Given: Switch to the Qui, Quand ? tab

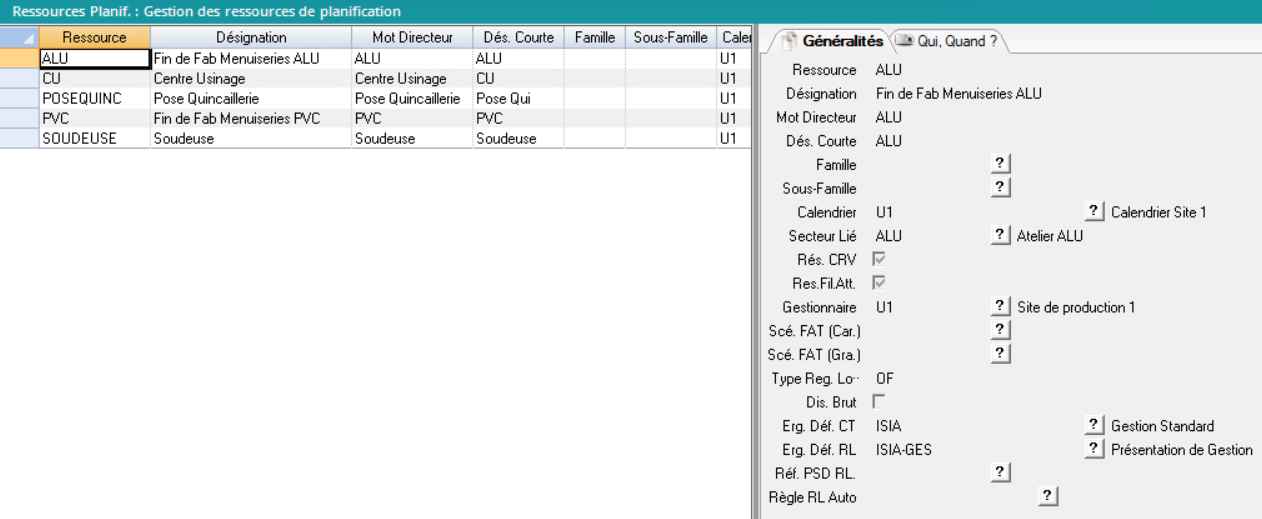Looking at the screenshot, I should click(951, 41).
